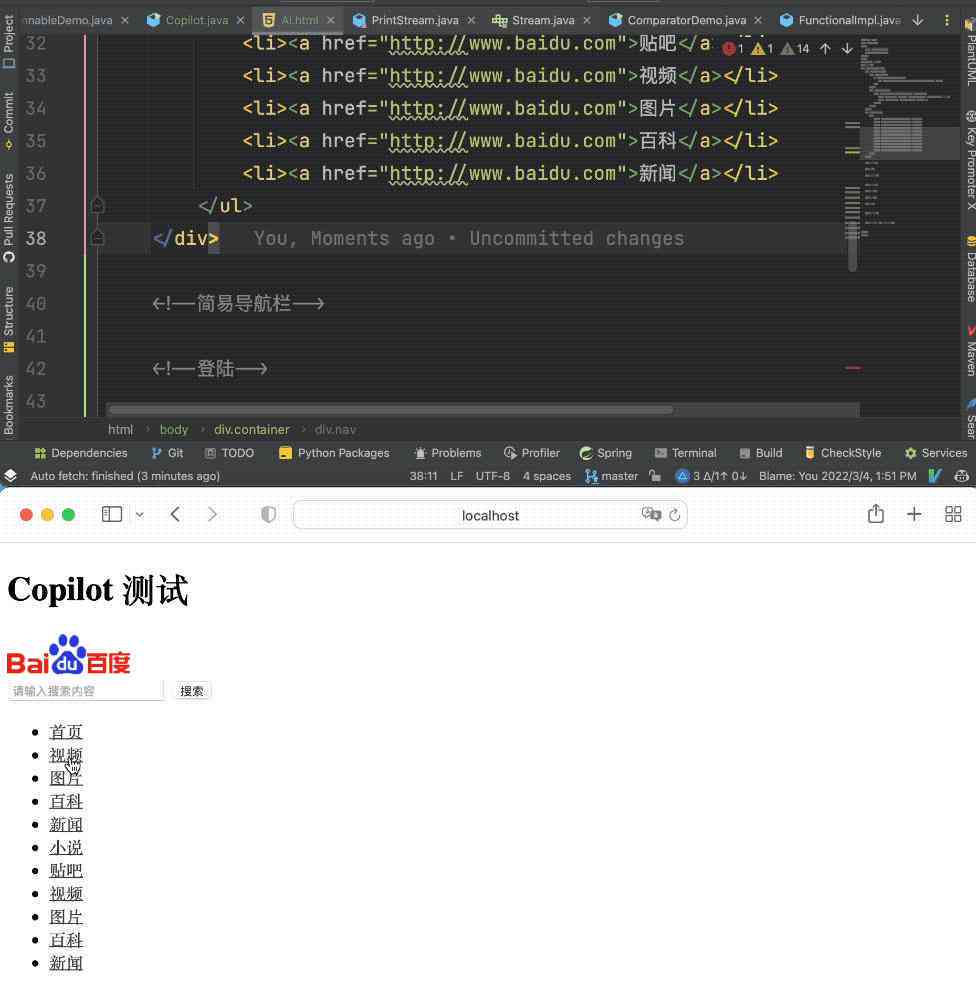976x1004 pixels.
Task: Click the Copilot status bar icon
Action: coord(961,476)
